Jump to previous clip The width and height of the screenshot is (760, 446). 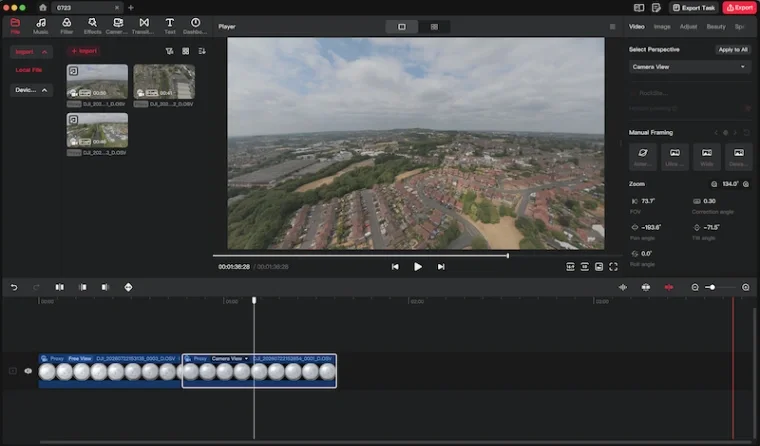tap(395, 267)
